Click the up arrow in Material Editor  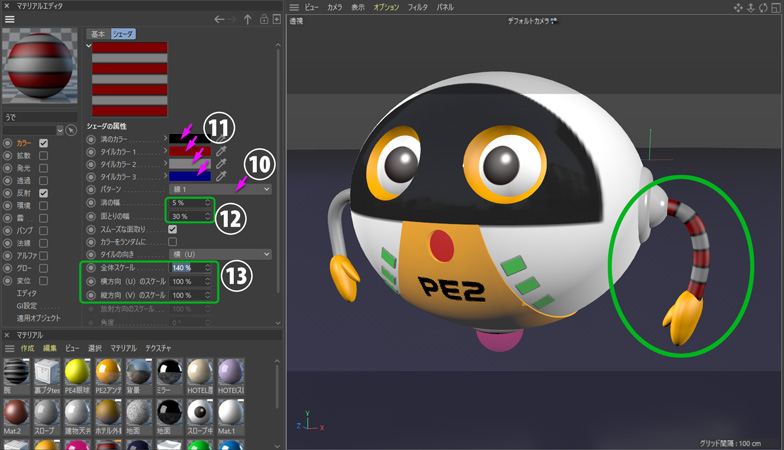tap(248, 19)
